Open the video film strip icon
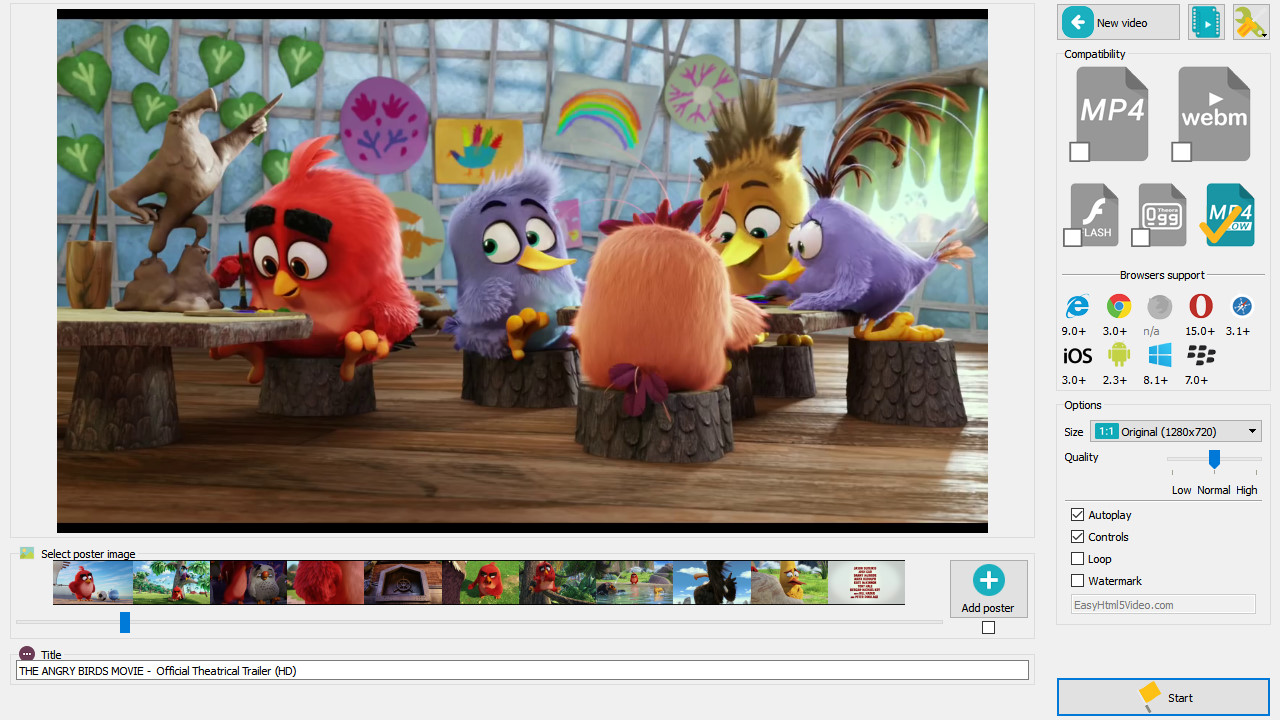The width and height of the screenshot is (1280, 720). [x=1207, y=22]
